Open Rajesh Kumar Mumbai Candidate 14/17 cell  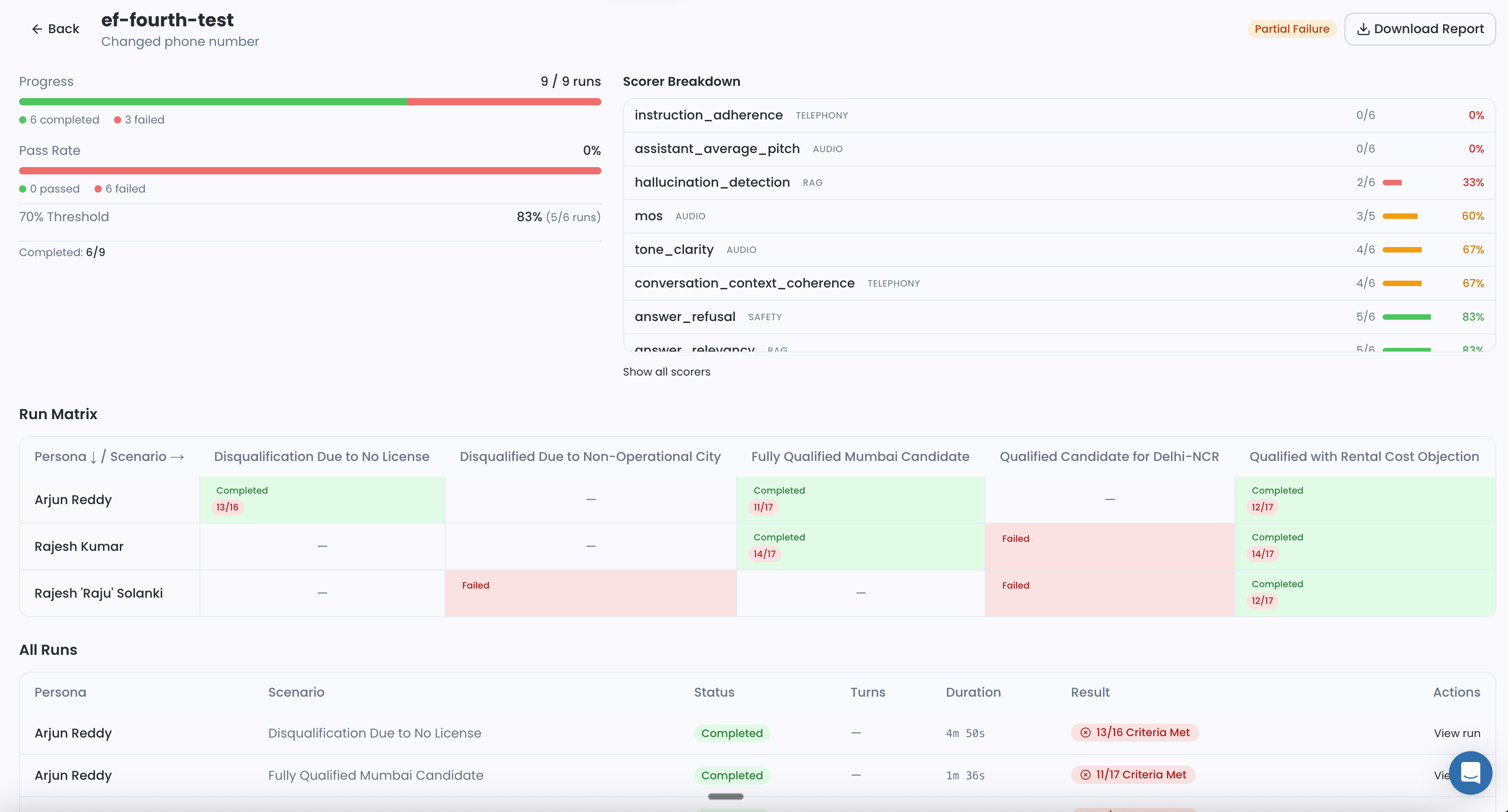click(860, 546)
